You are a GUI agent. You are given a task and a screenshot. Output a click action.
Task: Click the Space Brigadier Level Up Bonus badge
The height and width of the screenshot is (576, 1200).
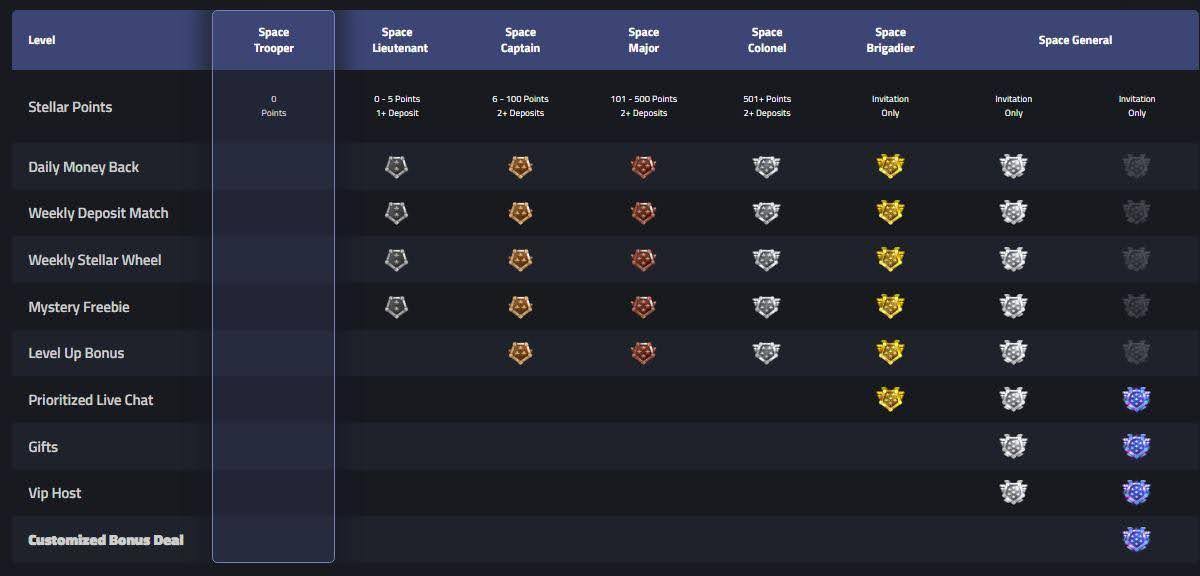click(890, 353)
